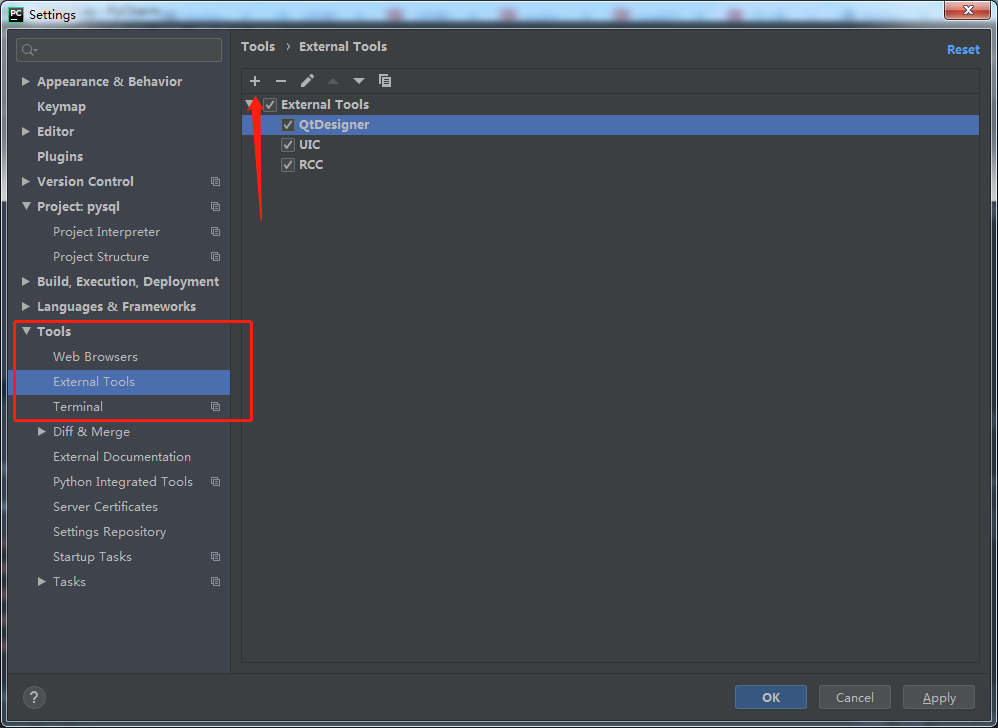Disable the UIC external tool
Screen dimensions: 998x728
coord(288,144)
